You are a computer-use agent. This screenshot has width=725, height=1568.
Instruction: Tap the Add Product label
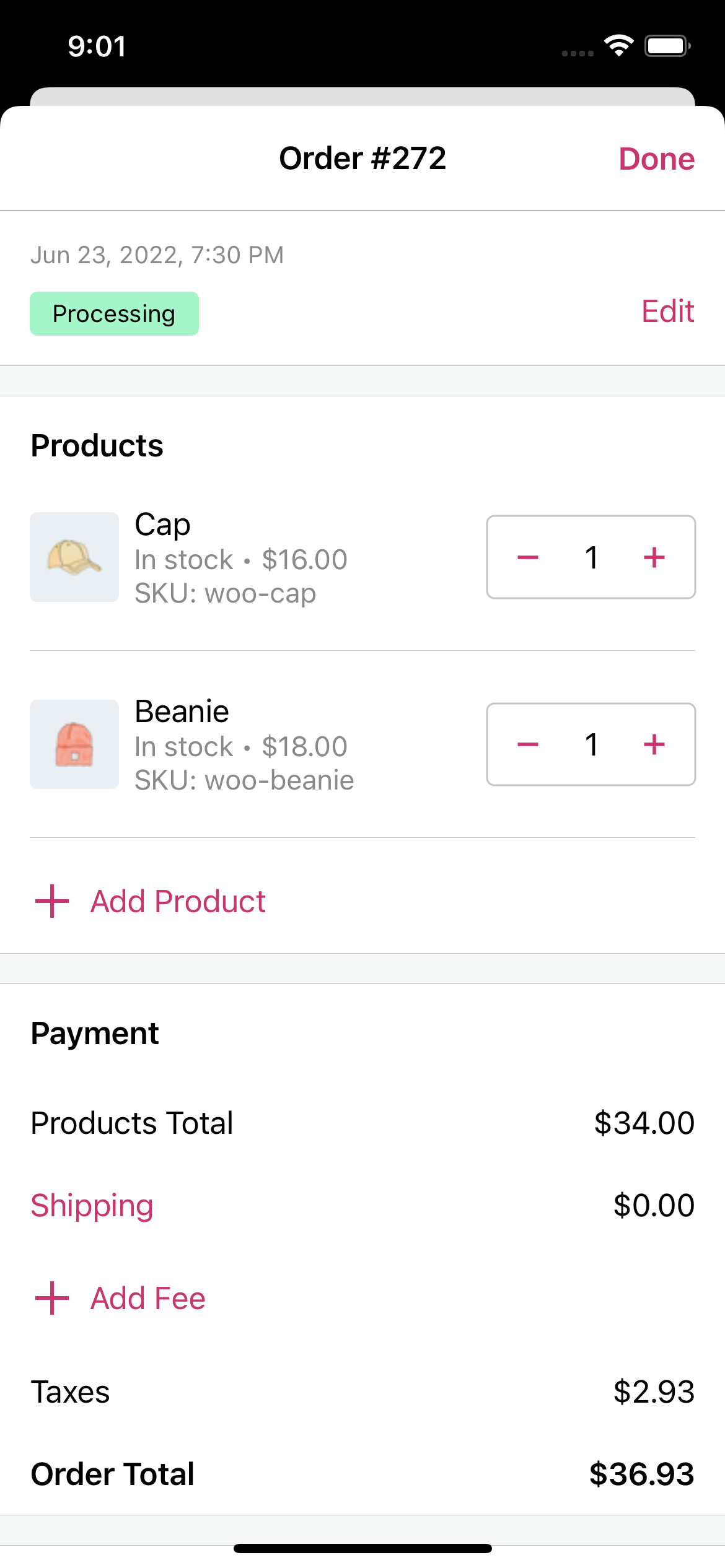[178, 901]
